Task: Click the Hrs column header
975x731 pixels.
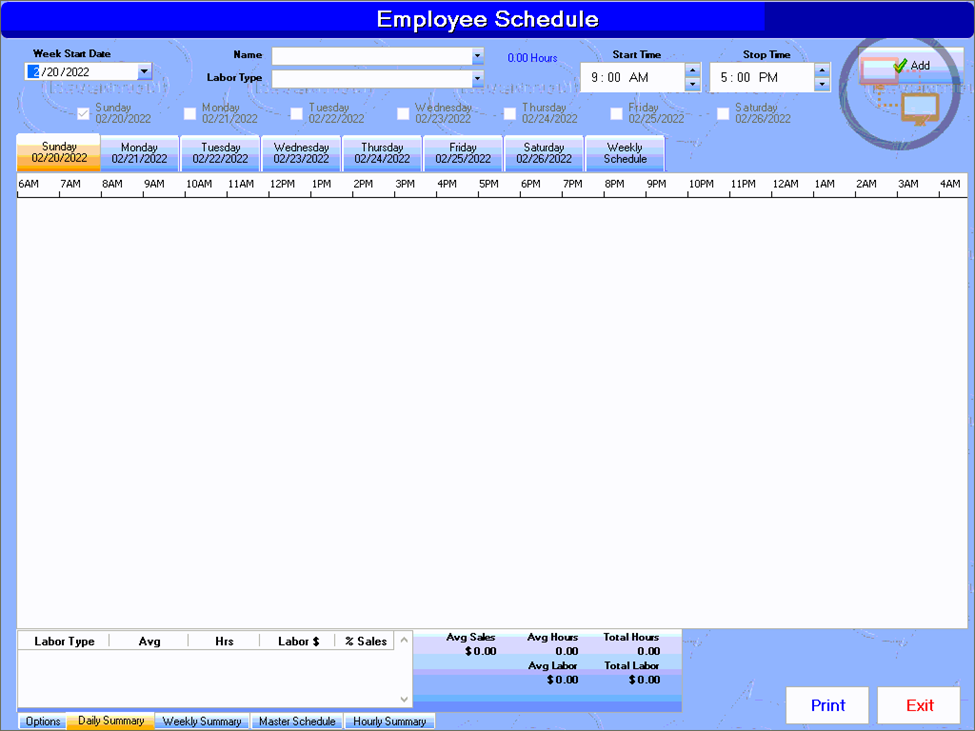Action: [x=224, y=641]
